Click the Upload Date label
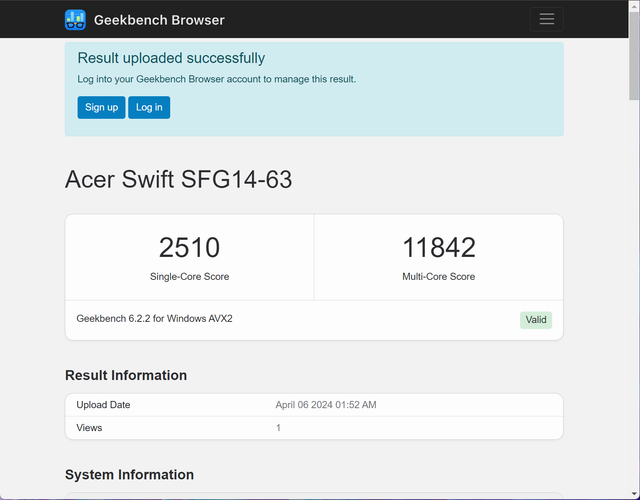Screen dimensions: 640x500 [x=103, y=404]
